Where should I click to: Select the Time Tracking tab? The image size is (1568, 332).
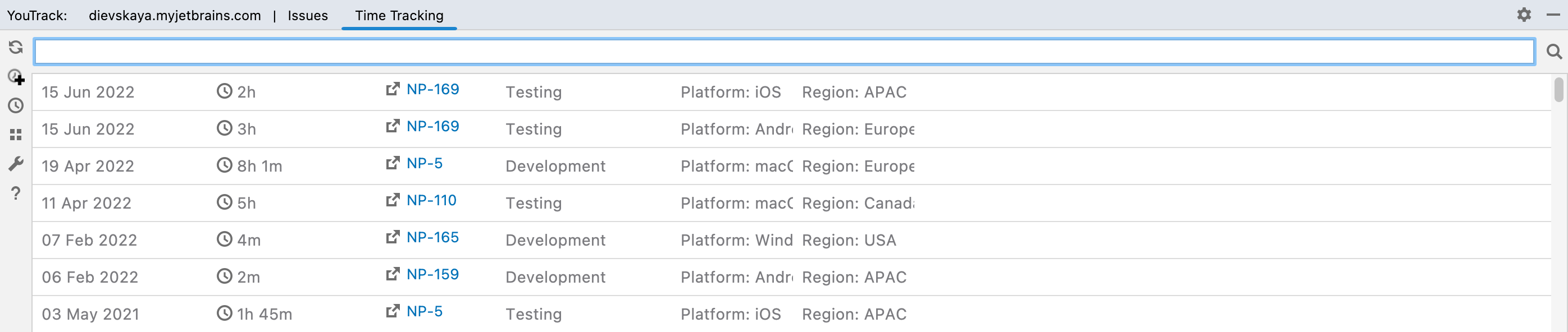click(x=399, y=16)
